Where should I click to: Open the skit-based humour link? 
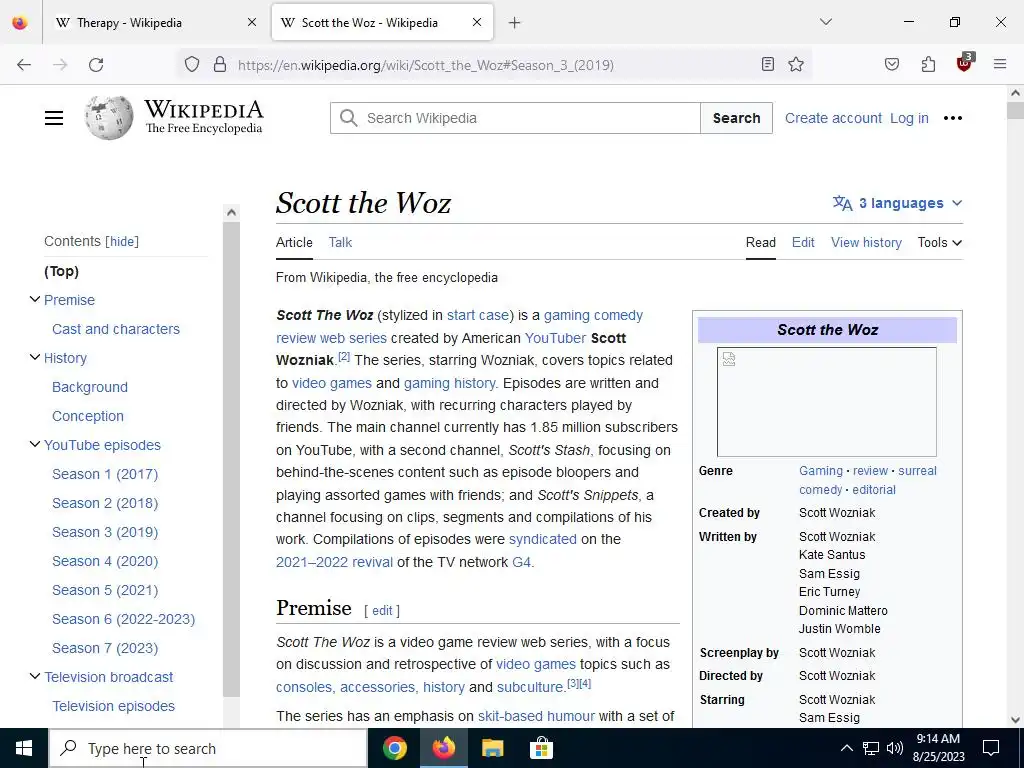536,716
